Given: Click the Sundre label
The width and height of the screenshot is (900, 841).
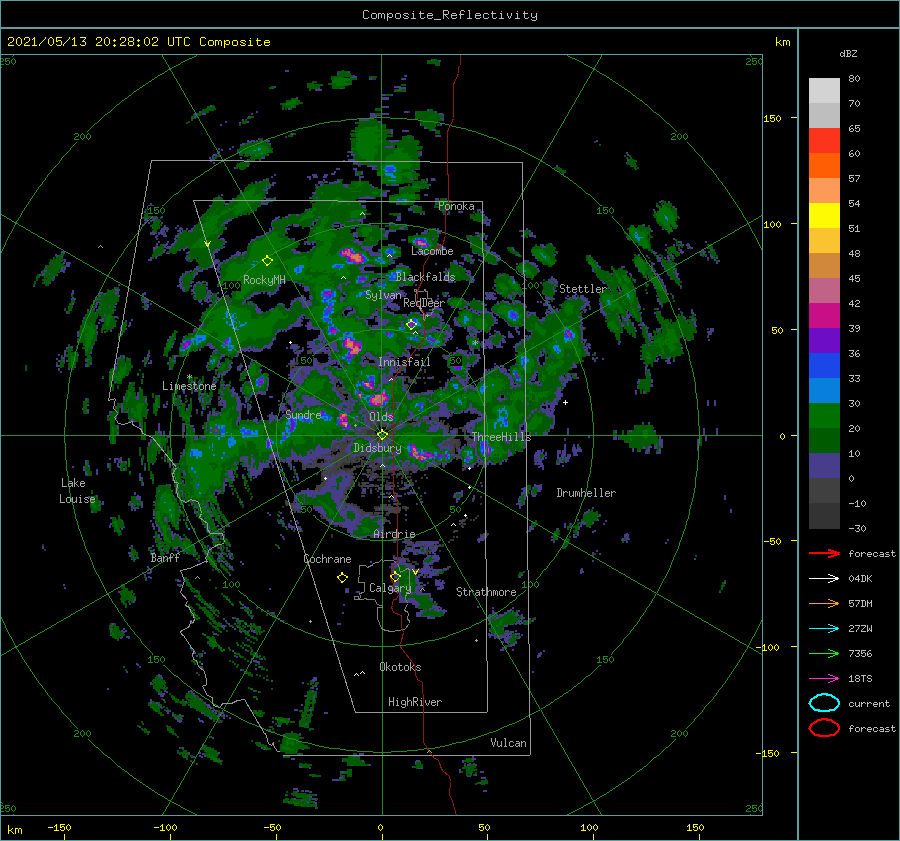Looking at the screenshot, I should (303, 415).
